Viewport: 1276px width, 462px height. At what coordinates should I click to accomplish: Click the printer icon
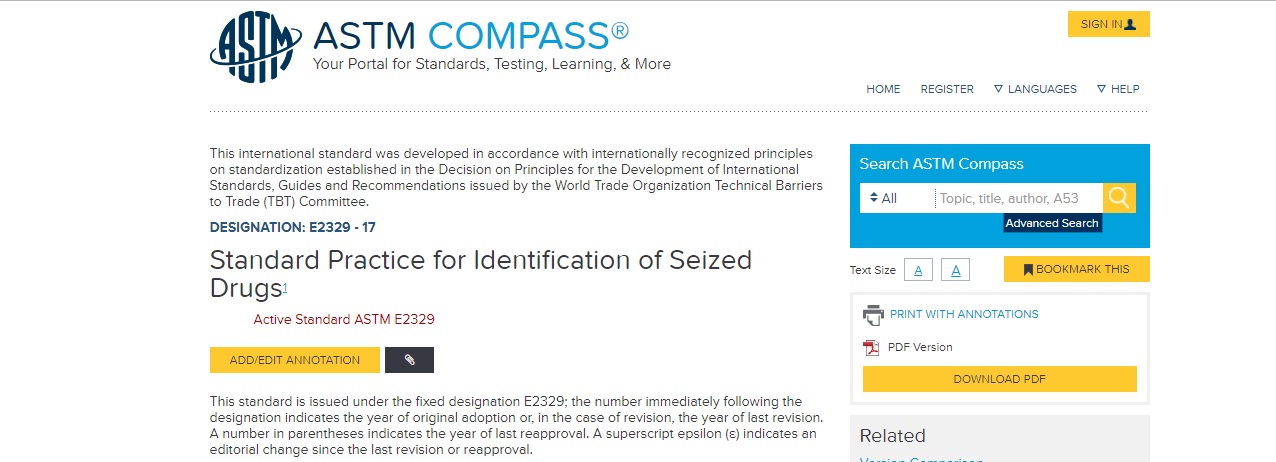coord(873,315)
